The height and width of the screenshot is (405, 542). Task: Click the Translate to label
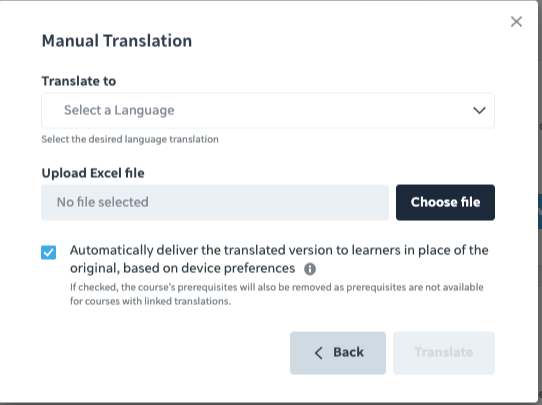78,81
